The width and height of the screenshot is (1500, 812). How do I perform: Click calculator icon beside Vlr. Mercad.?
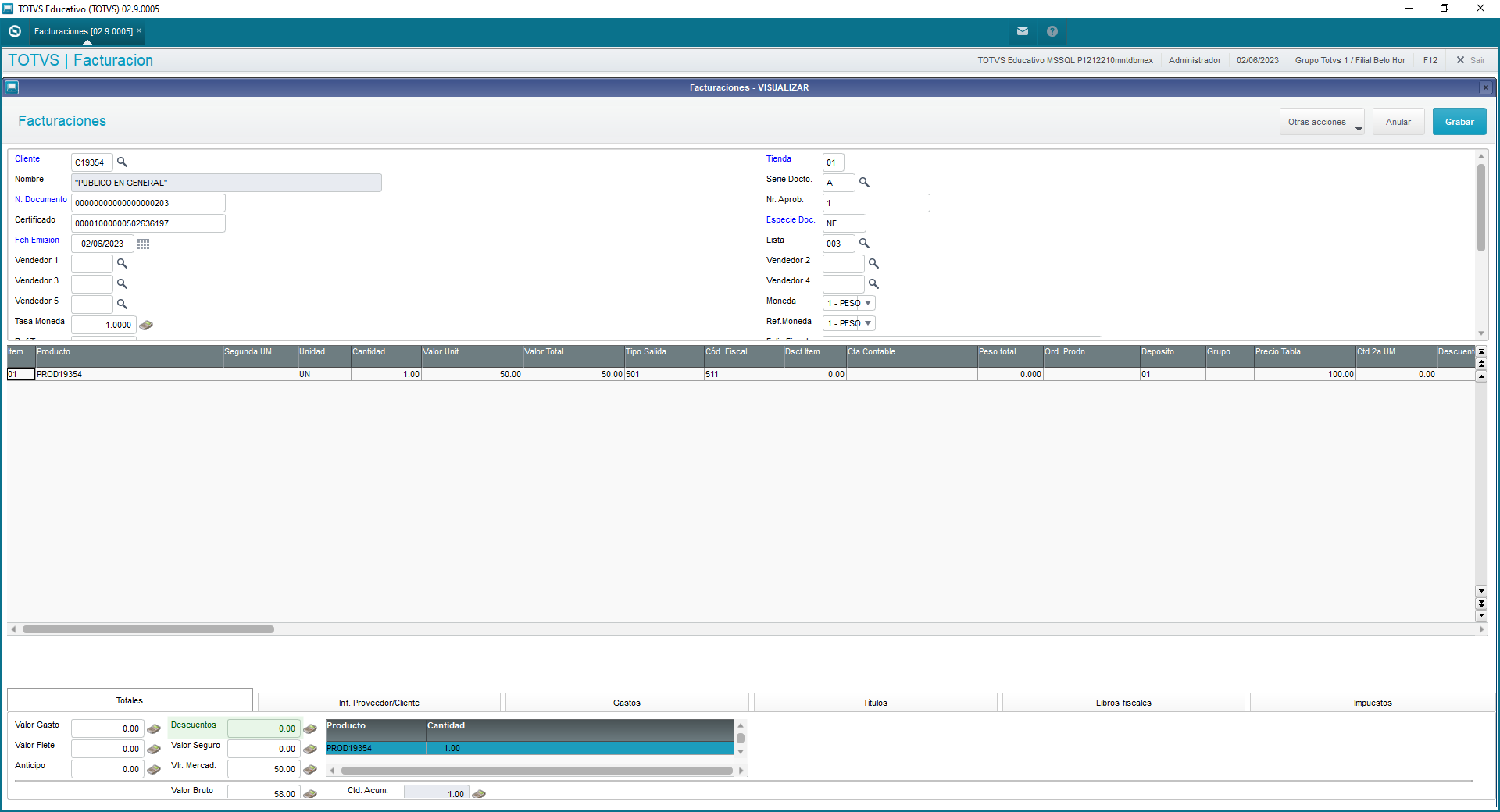pos(310,770)
